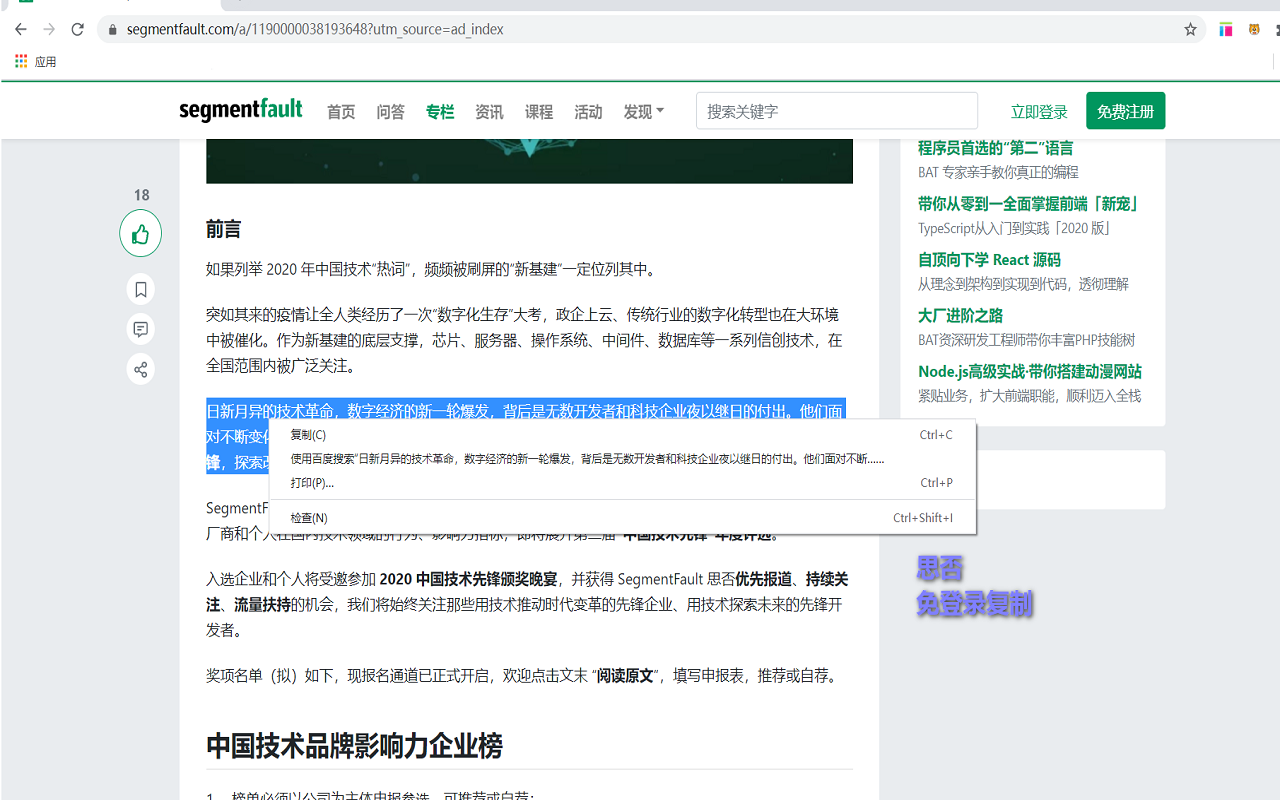The image size is (1280, 800).
Task: Open 专栏 navigation item
Action: [440, 112]
